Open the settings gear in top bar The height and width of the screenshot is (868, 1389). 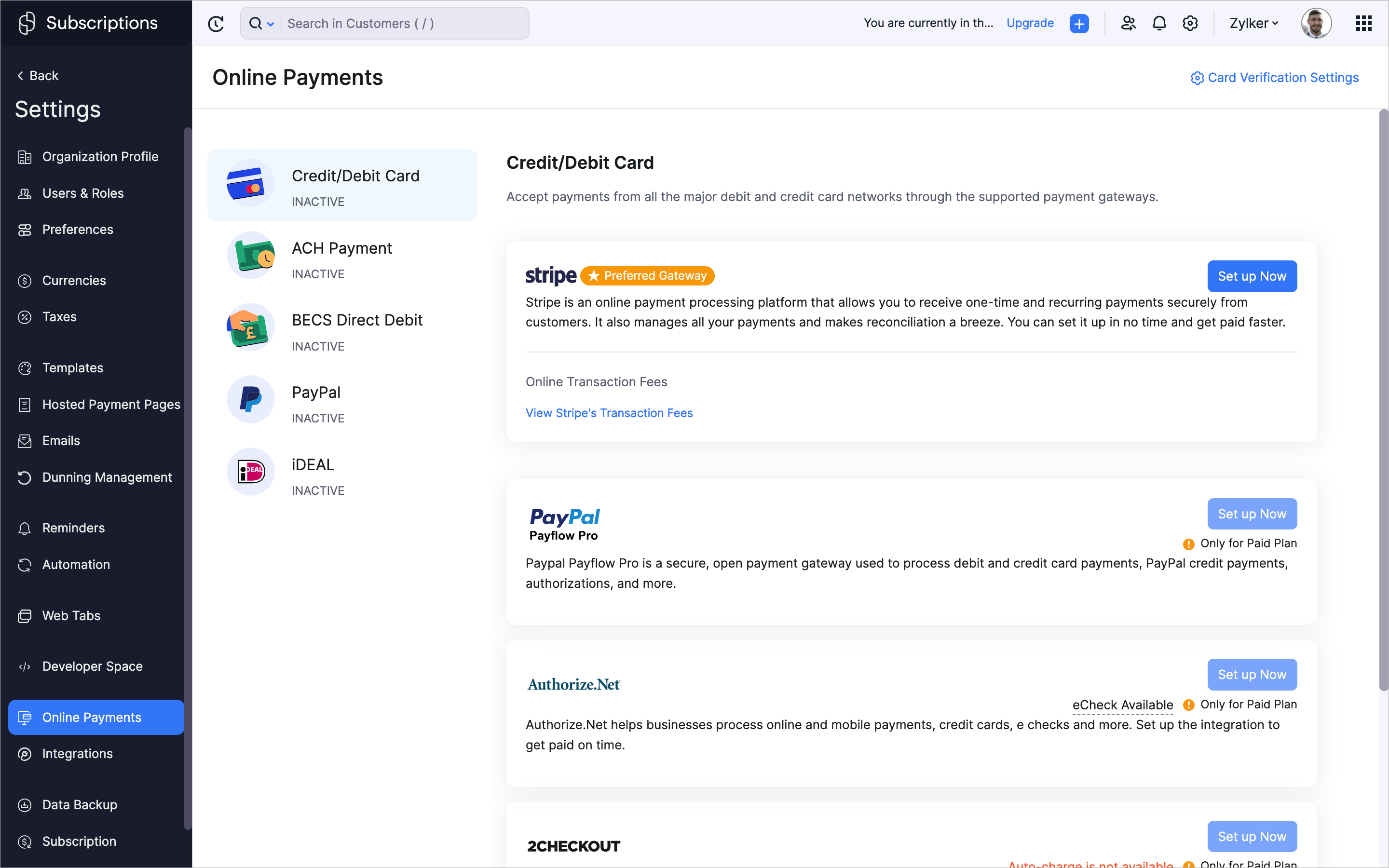tap(1190, 24)
